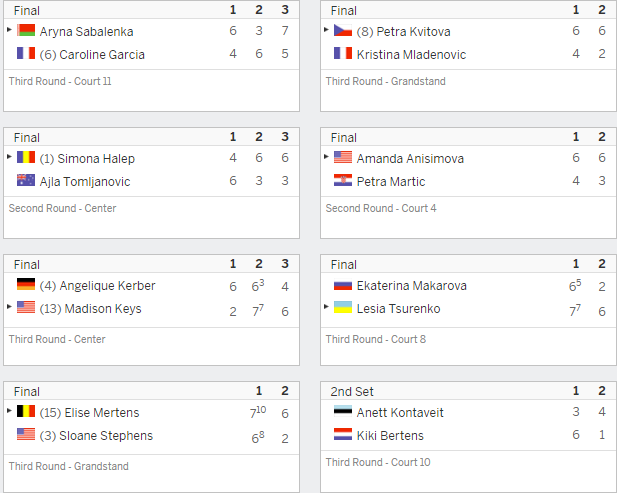This screenshot has height=493, width=617.
Task: Select the Kristina Mladenovic name link
Action: tap(411, 55)
